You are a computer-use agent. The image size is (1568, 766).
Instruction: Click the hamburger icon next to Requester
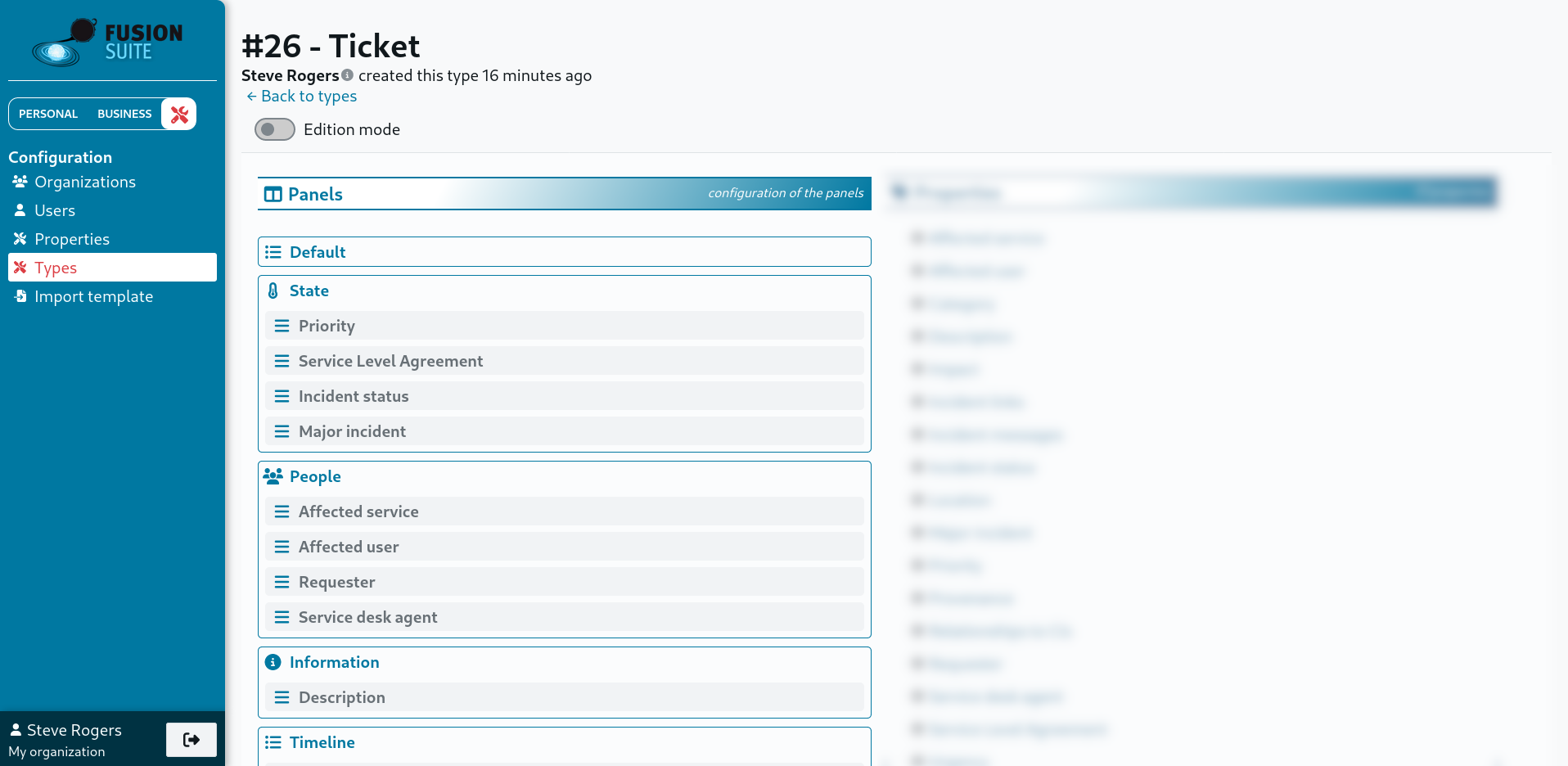tap(282, 582)
